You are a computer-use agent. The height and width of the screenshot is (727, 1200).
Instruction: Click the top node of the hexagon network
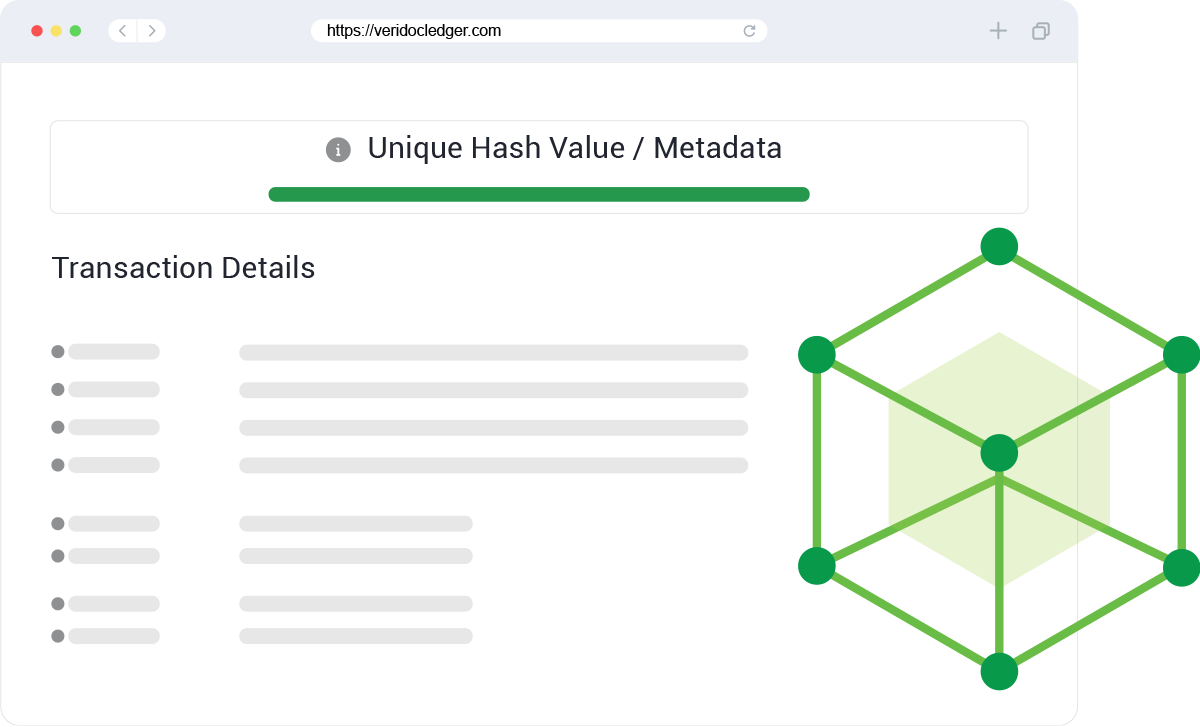tap(999, 246)
